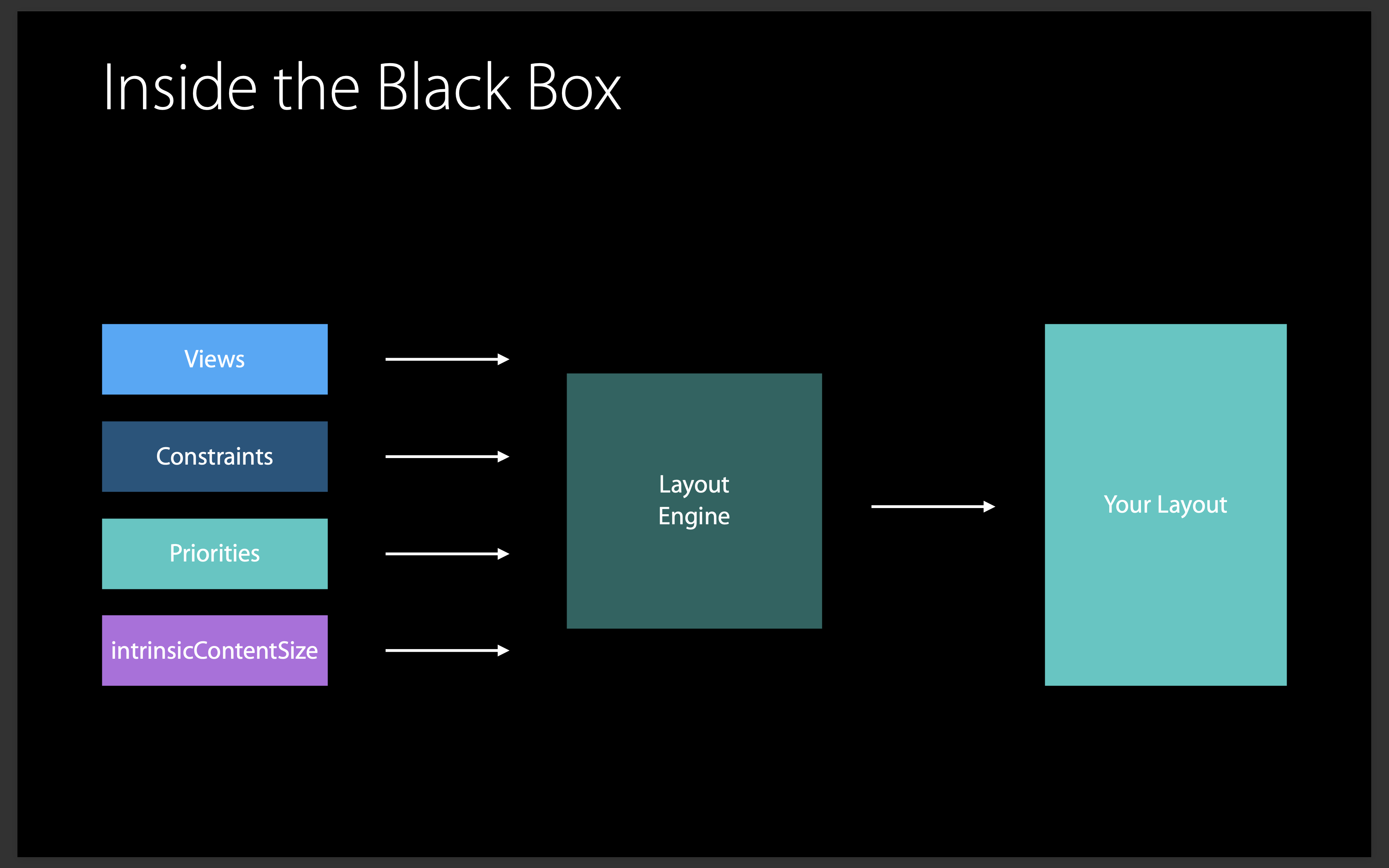Click the Your Layout box
Screen dimensions: 1389x868
[x=1165, y=505]
